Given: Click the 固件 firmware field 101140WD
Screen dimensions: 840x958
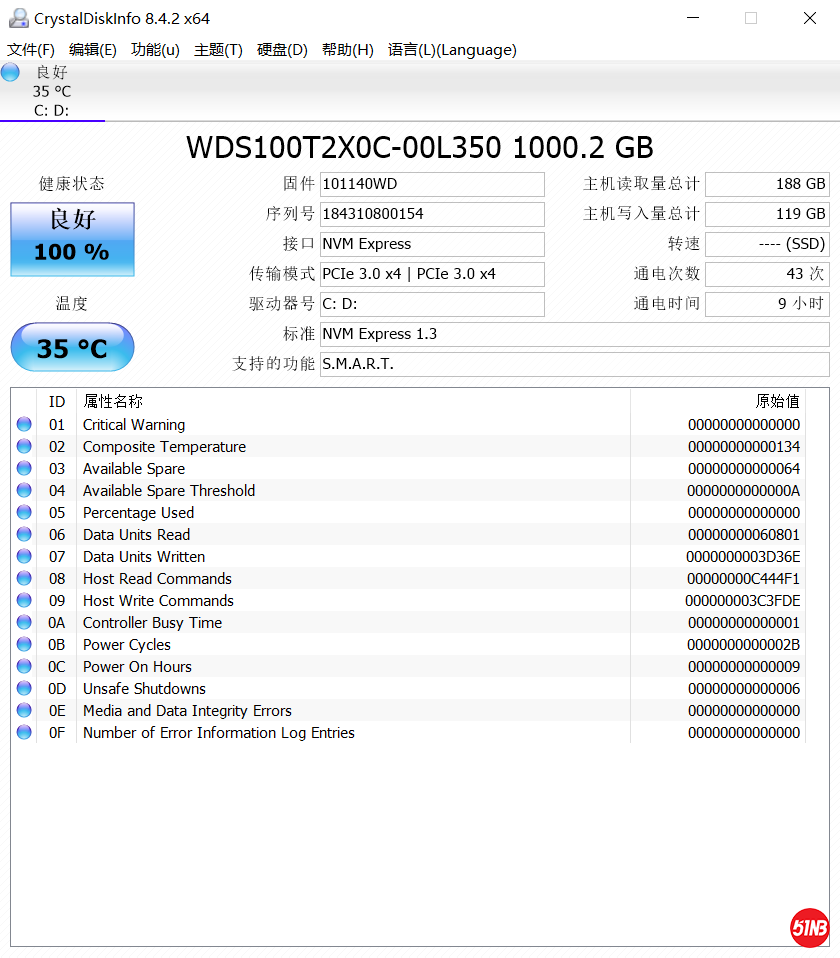Looking at the screenshot, I should pos(432,184).
